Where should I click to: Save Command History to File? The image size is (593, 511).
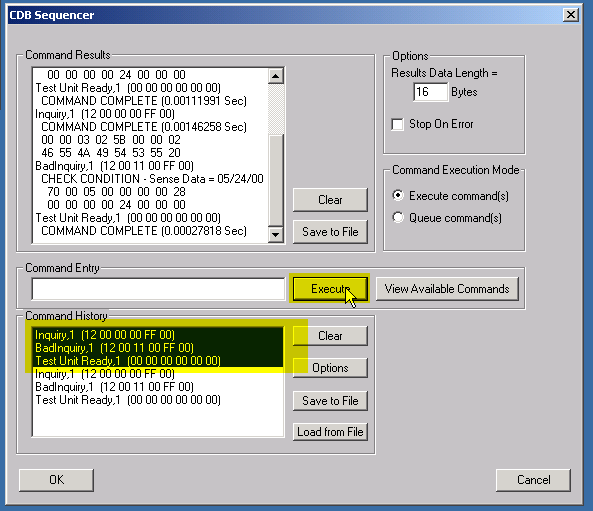[330, 401]
